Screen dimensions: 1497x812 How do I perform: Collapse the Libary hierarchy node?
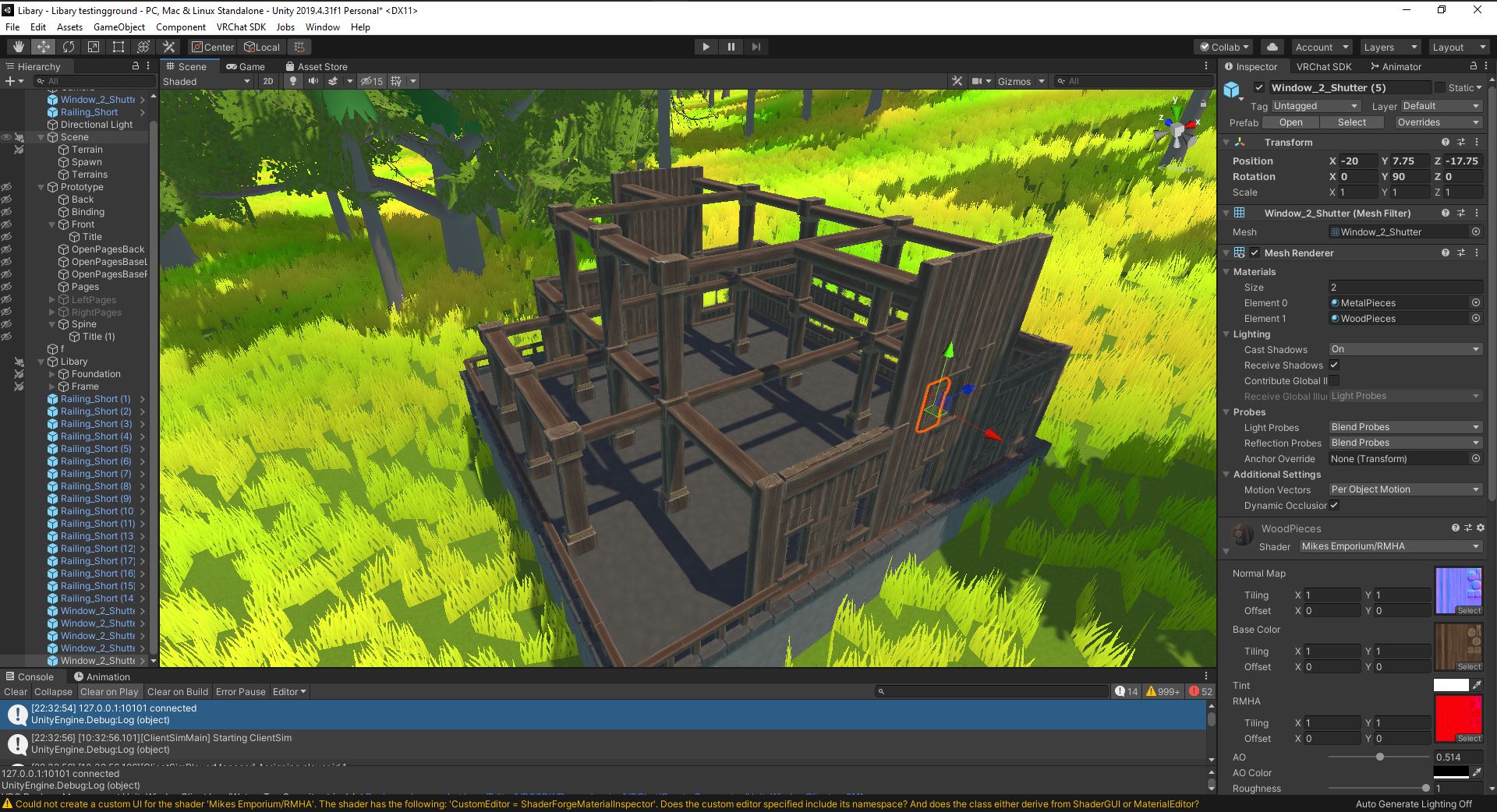pos(41,362)
